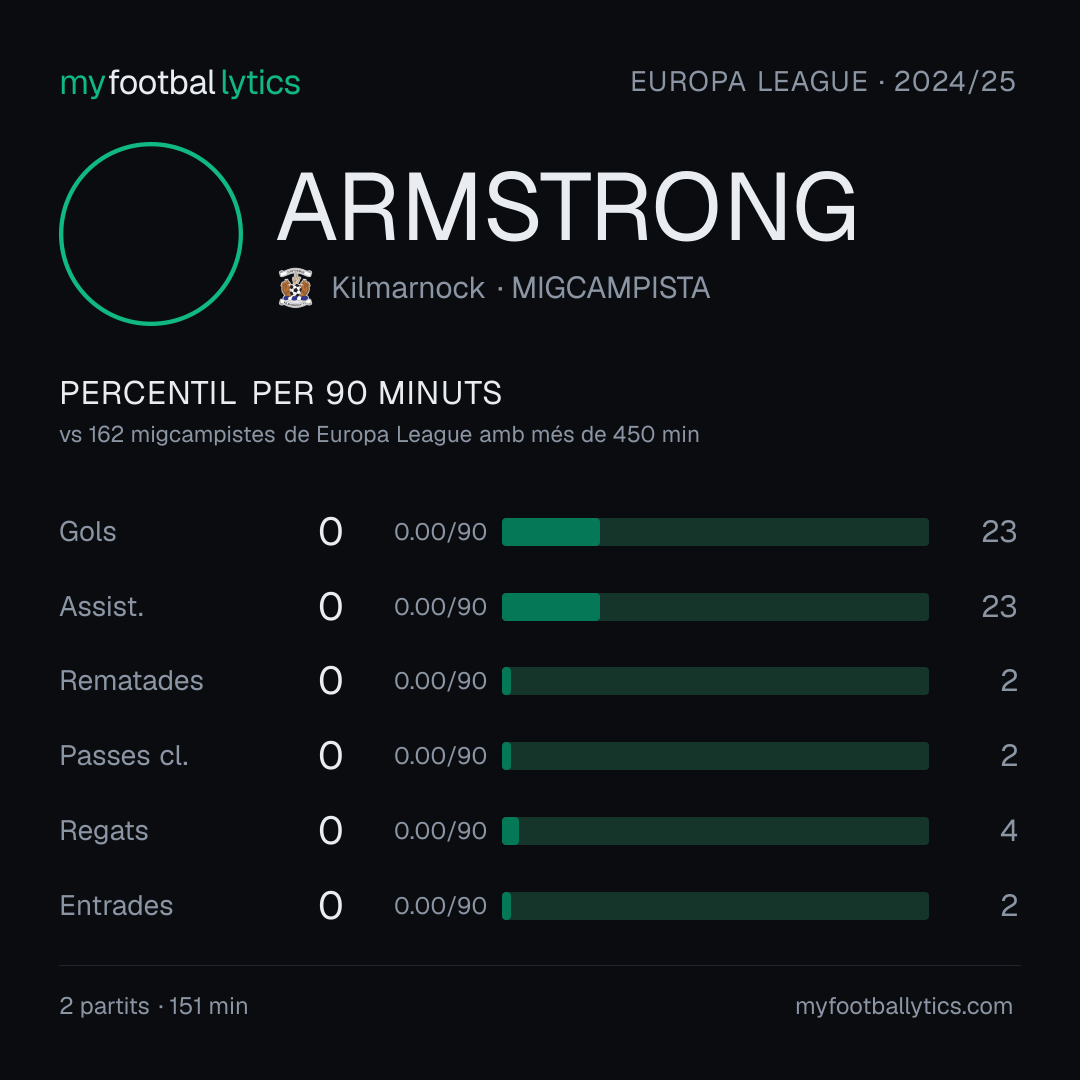This screenshot has width=1080, height=1080.
Task: Click the Gols percentile bar
Action: click(x=715, y=532)
